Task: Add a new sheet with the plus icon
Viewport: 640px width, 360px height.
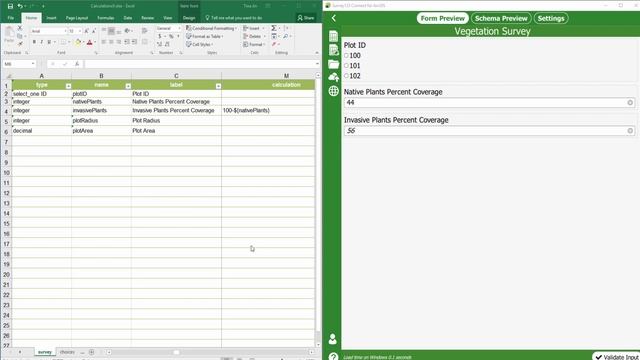Action: [91, 352]
